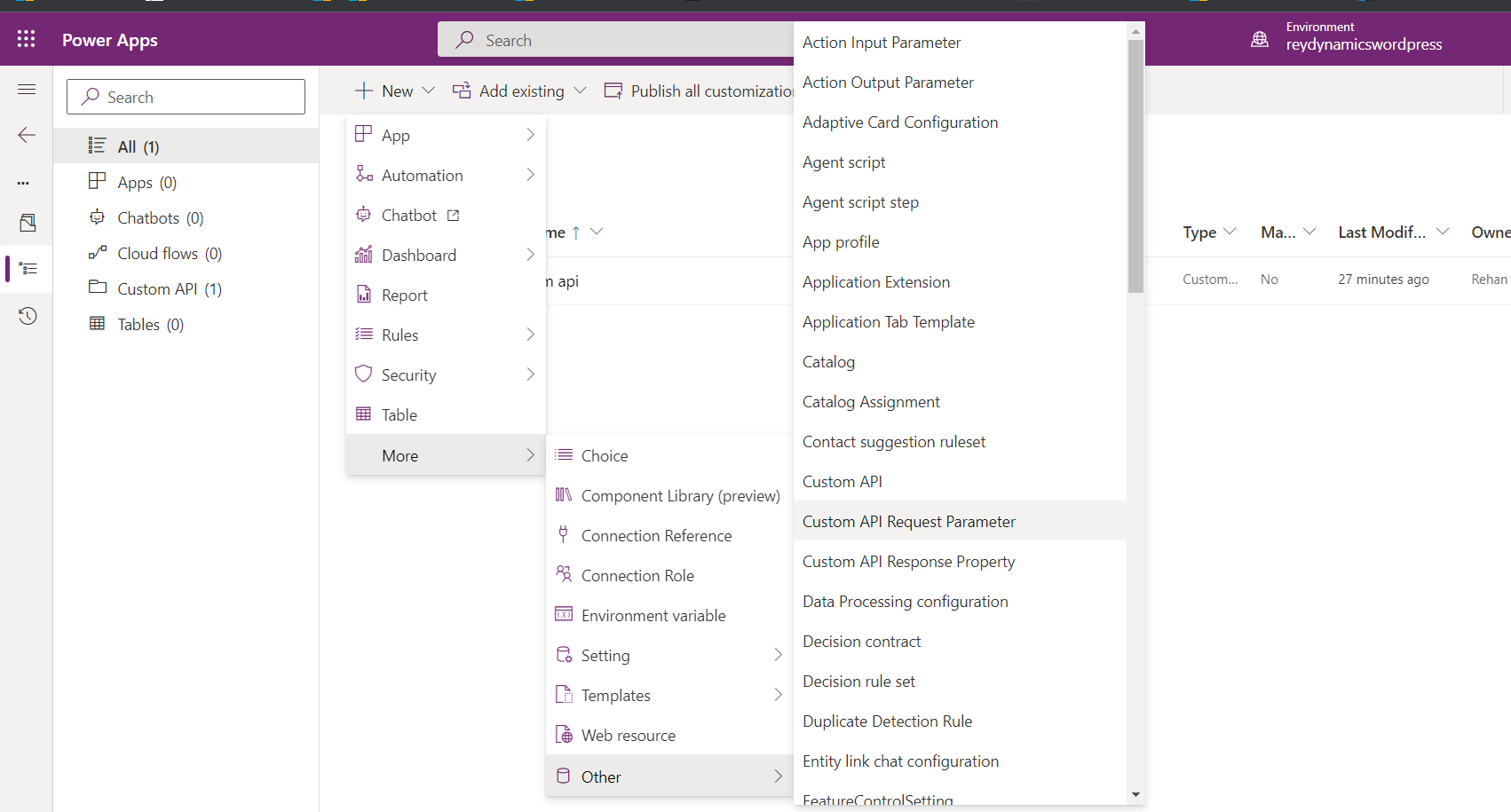The width and height of the screenshot is (1511, 812).
Task: Click Publish all customizations button
Action: 699,91
